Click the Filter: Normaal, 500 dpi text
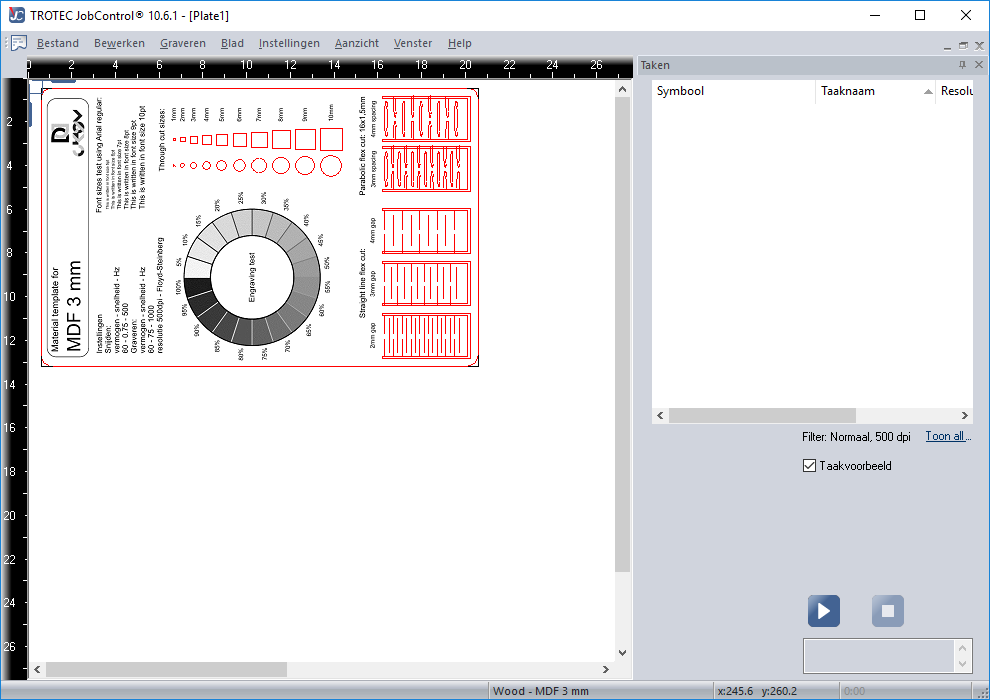The width and height of the screenshot is (990, 700). click(x=856, y=437)
